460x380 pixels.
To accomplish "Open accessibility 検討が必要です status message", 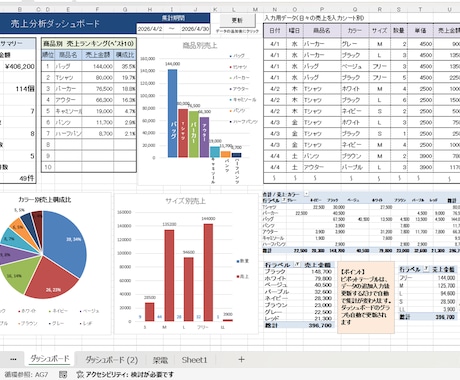I will click(130, 375).
